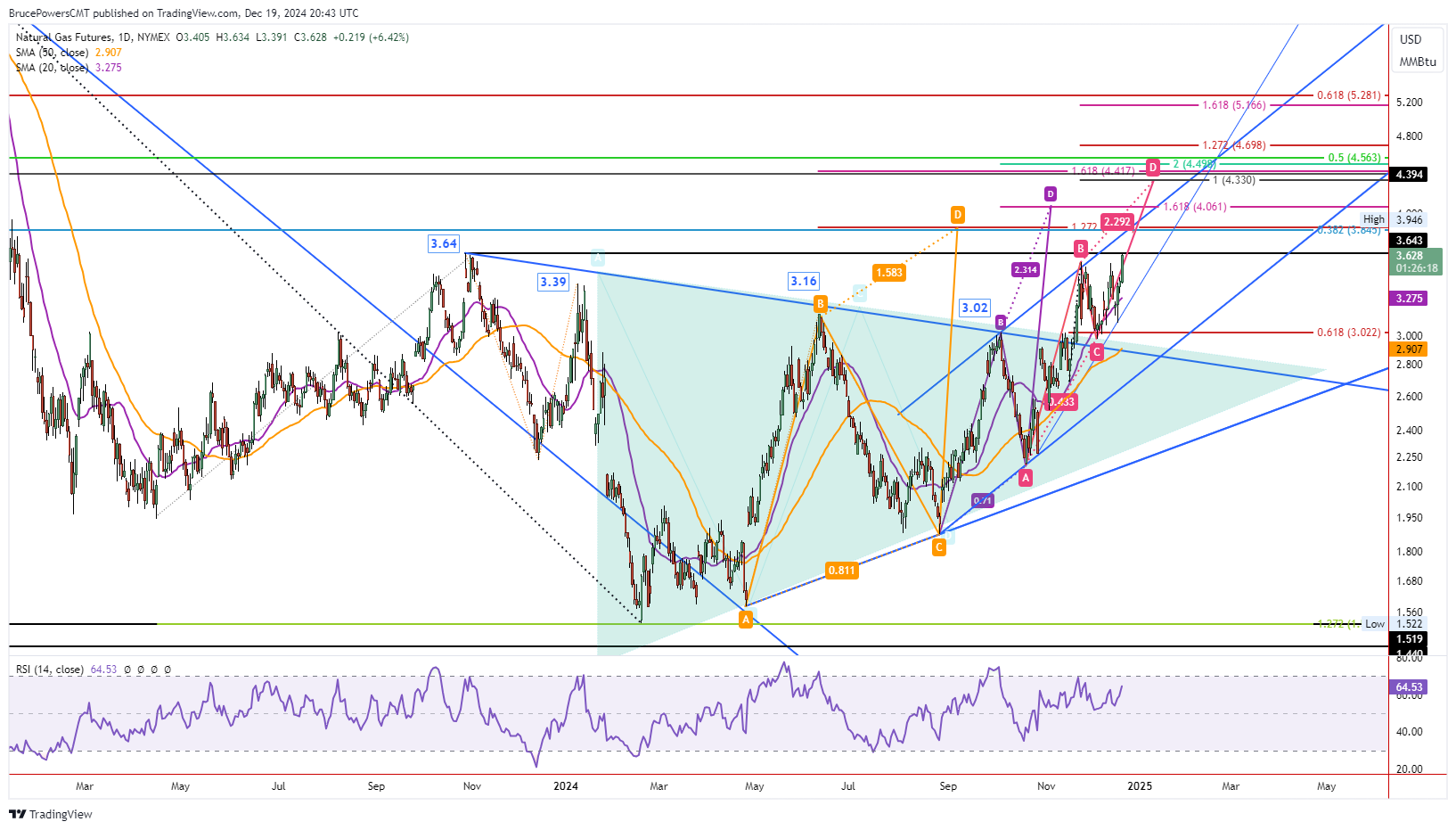Select the purple 2.314 ratio label

(x=1026, y=269)
